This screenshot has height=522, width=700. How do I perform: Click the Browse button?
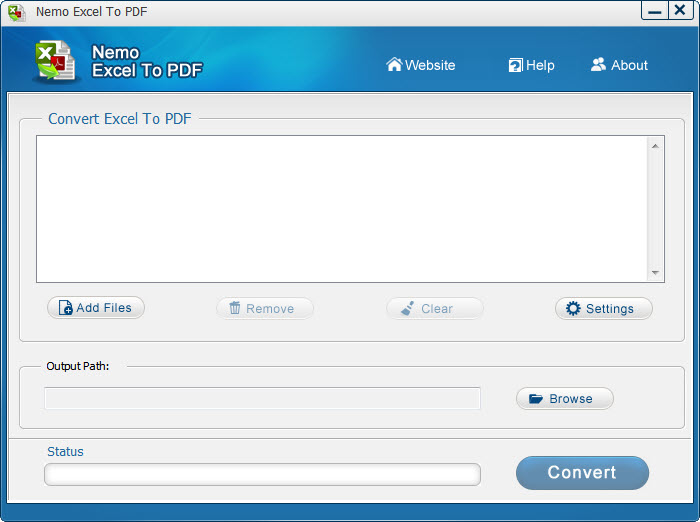565,398
